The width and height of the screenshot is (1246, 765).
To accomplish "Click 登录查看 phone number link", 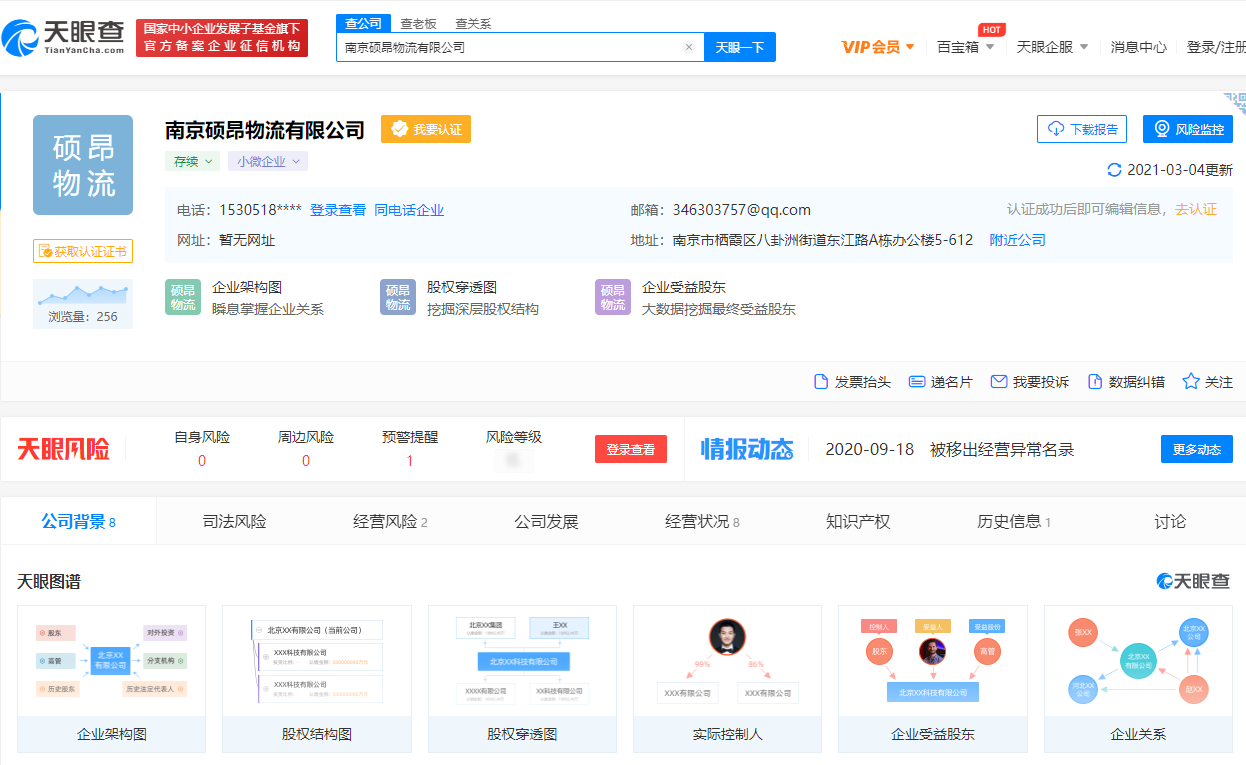I will point(338,210).
